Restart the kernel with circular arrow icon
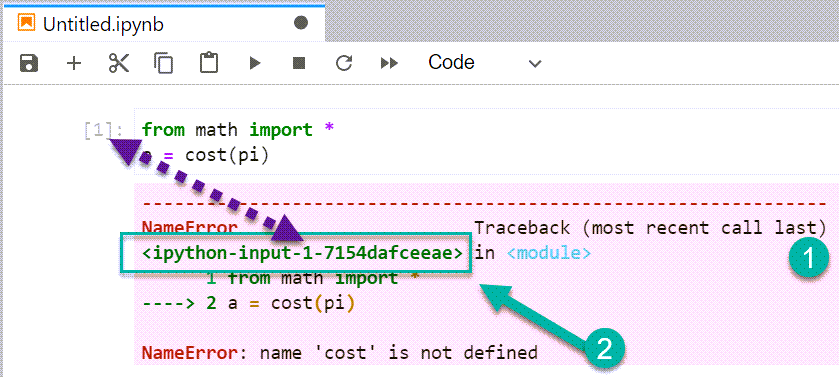 [x=344, y=63]
